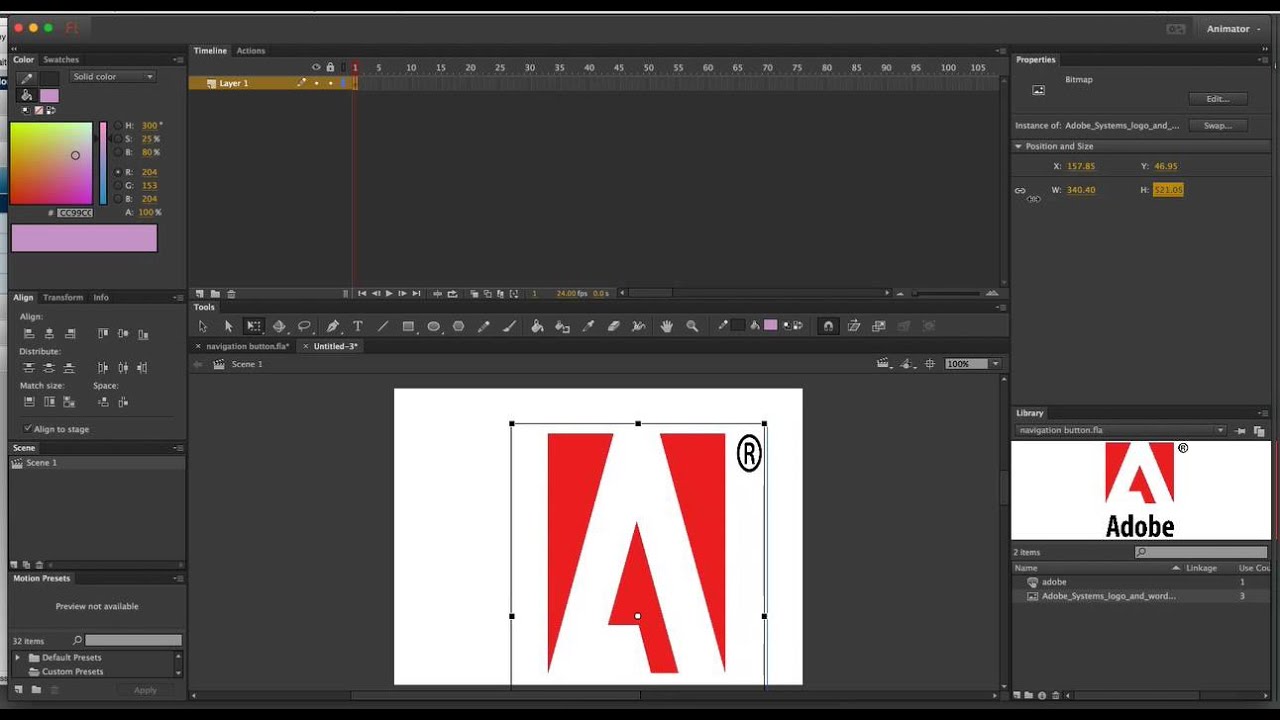1280x720 pixels.
Task: Toggle Layer 1 visibility dot
Action: [x=316, y=83]
